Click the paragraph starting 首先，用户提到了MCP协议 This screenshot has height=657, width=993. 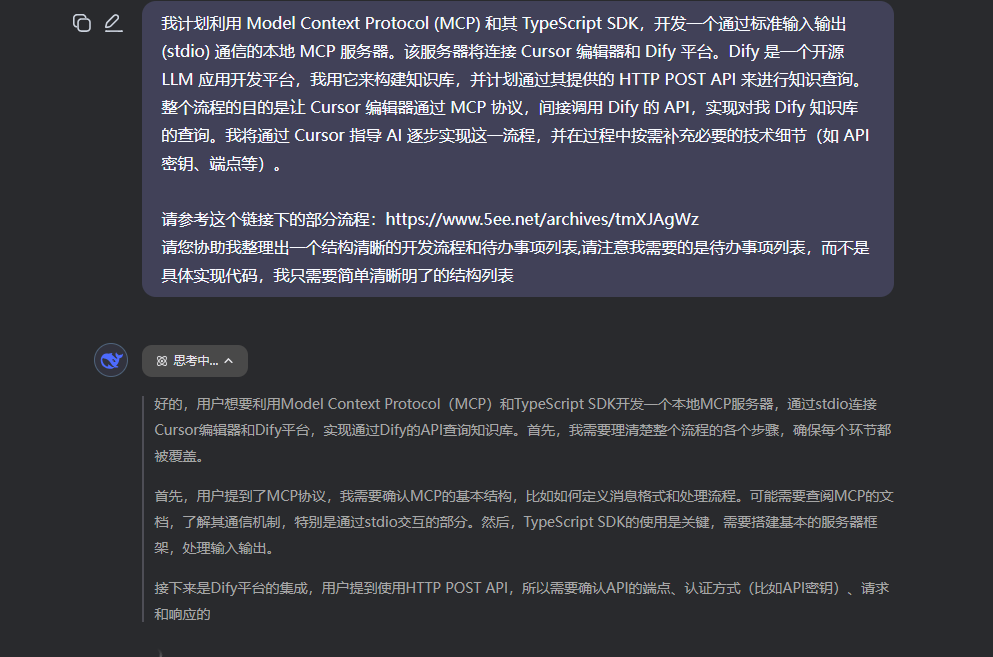(x=524, y=522)
